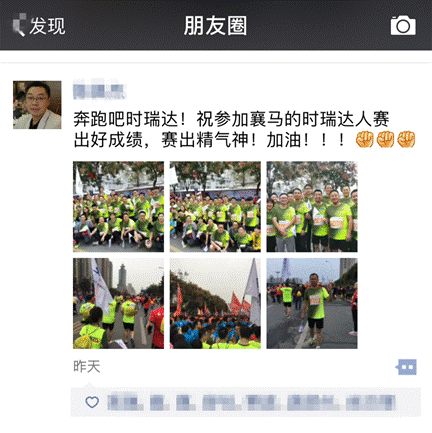
Task: View second group photo with banner
Action: 215,206
